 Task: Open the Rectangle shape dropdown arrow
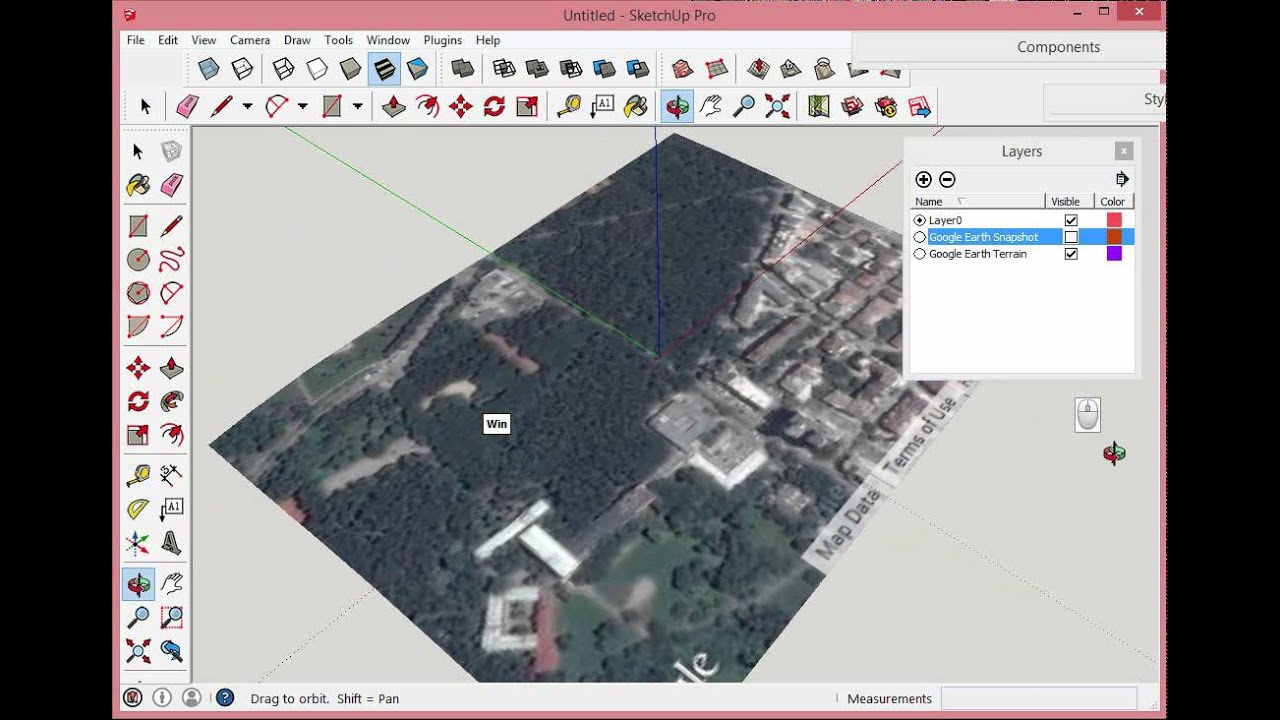[x=357, y=106]
